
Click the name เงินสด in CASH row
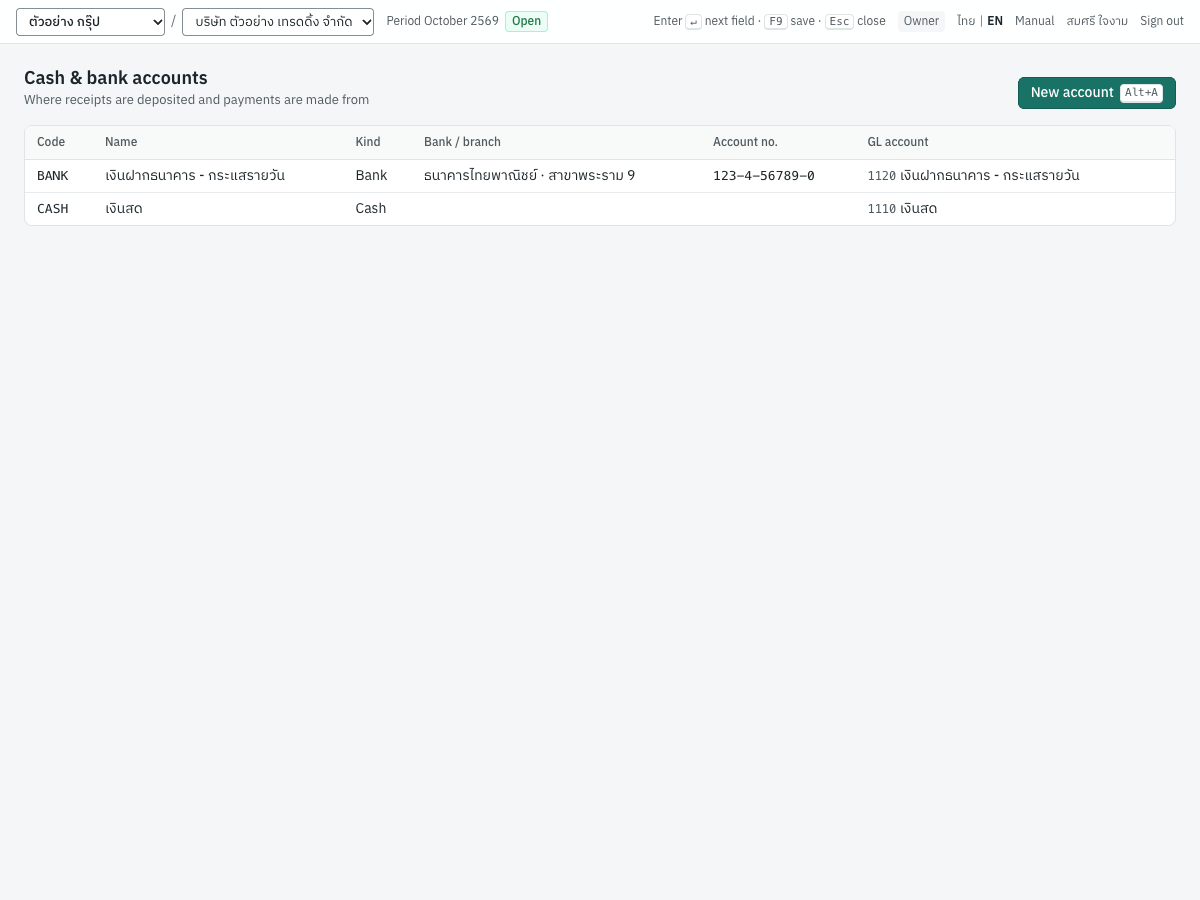click(124, 209)
